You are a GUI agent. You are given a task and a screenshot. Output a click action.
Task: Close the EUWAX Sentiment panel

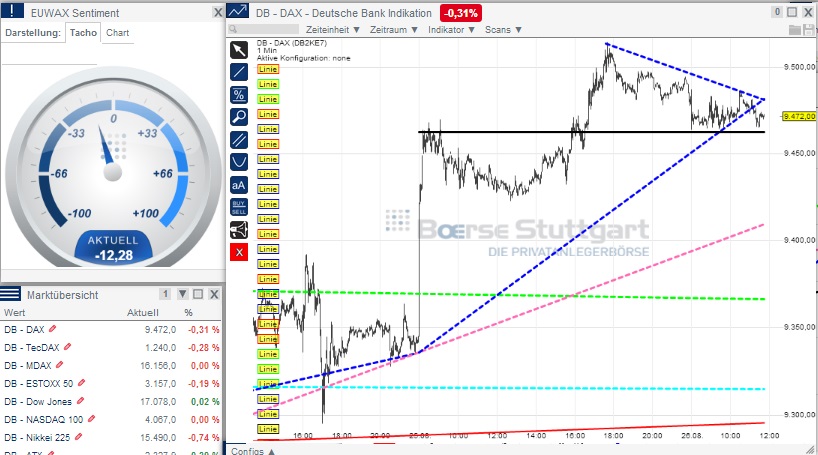pyautogui.click(x=218, y=13)
